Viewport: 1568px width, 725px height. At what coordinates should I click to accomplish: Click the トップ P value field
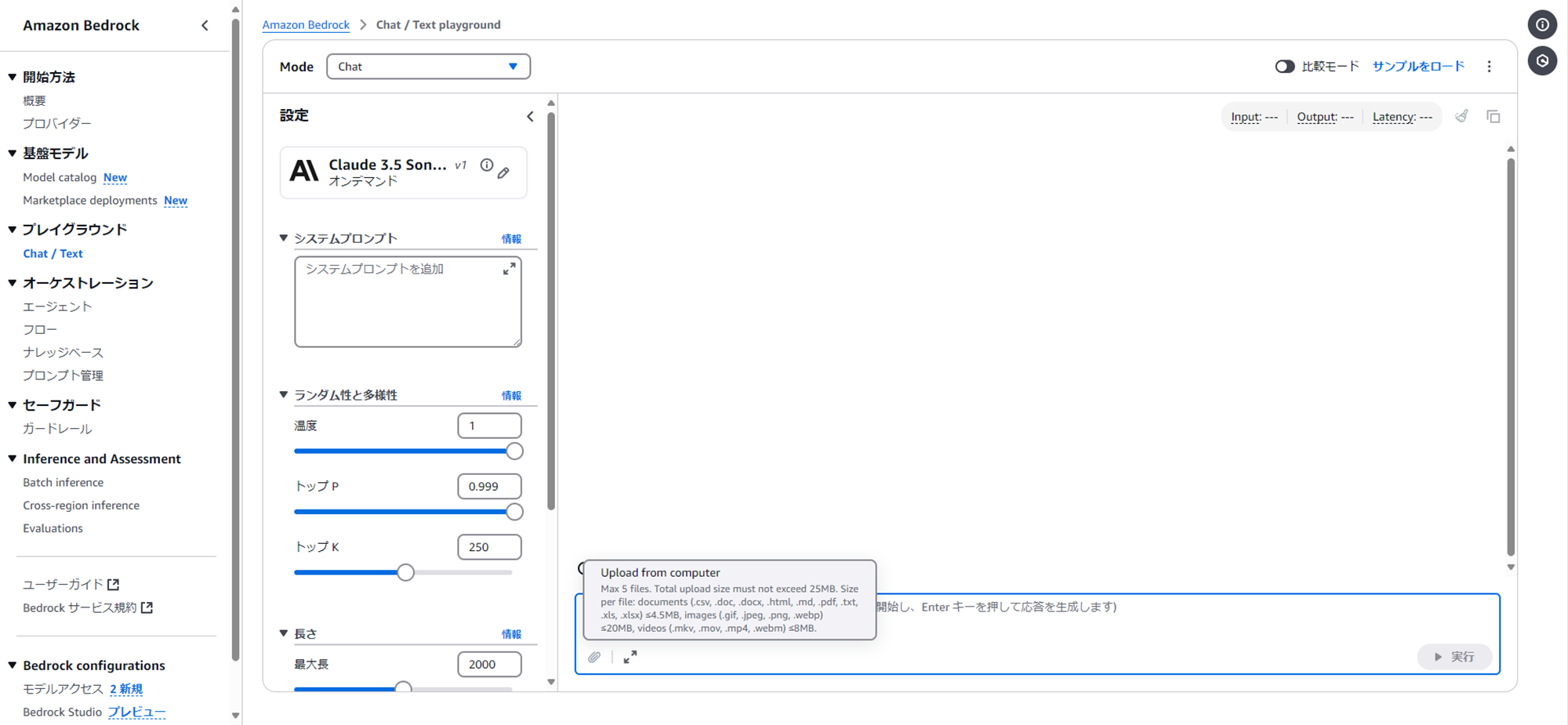489,487
